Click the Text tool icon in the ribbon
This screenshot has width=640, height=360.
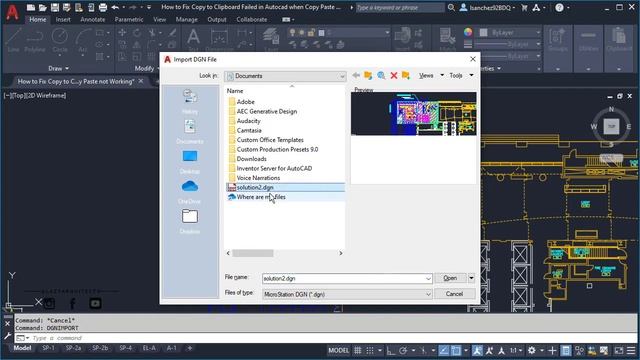click(x=193, y=39)
